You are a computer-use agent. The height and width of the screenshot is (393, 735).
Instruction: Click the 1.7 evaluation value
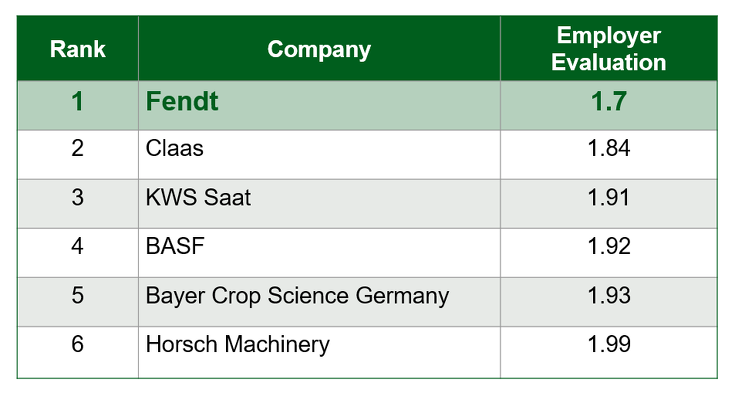point(608,101)
